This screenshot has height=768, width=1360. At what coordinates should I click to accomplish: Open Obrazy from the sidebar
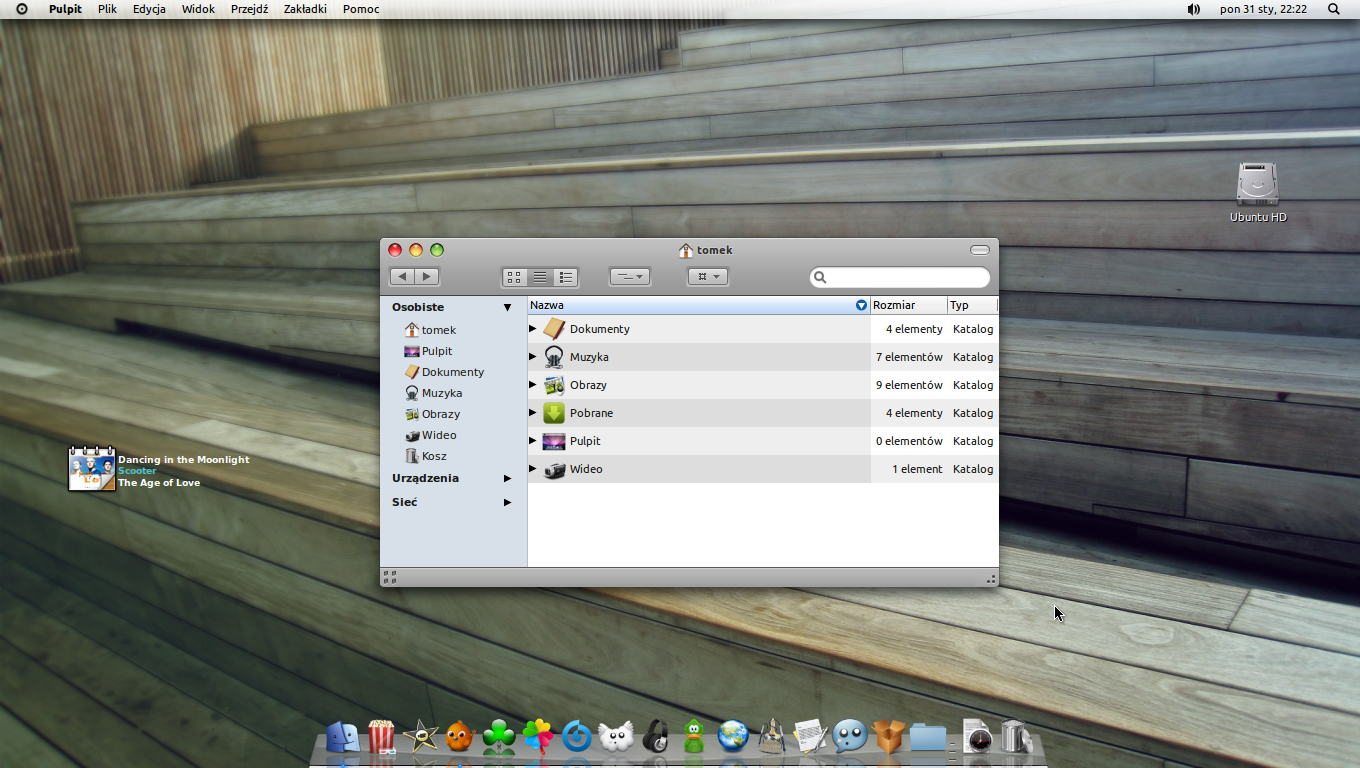point(432,414)
